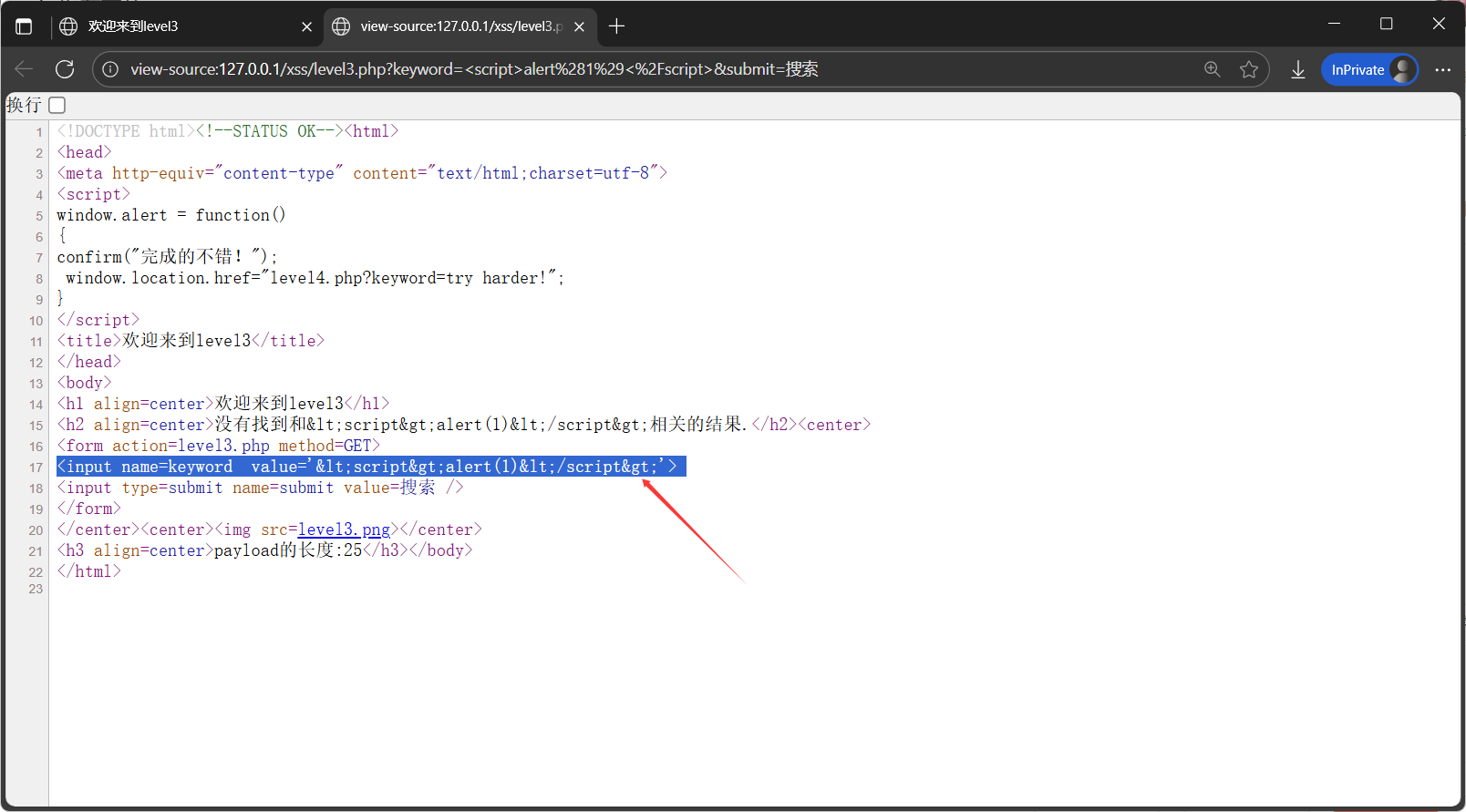This screenshot has width=1466, height=812.
Task: Click the confirm("完成的不错！") line
Action: [x=167, y=257]
